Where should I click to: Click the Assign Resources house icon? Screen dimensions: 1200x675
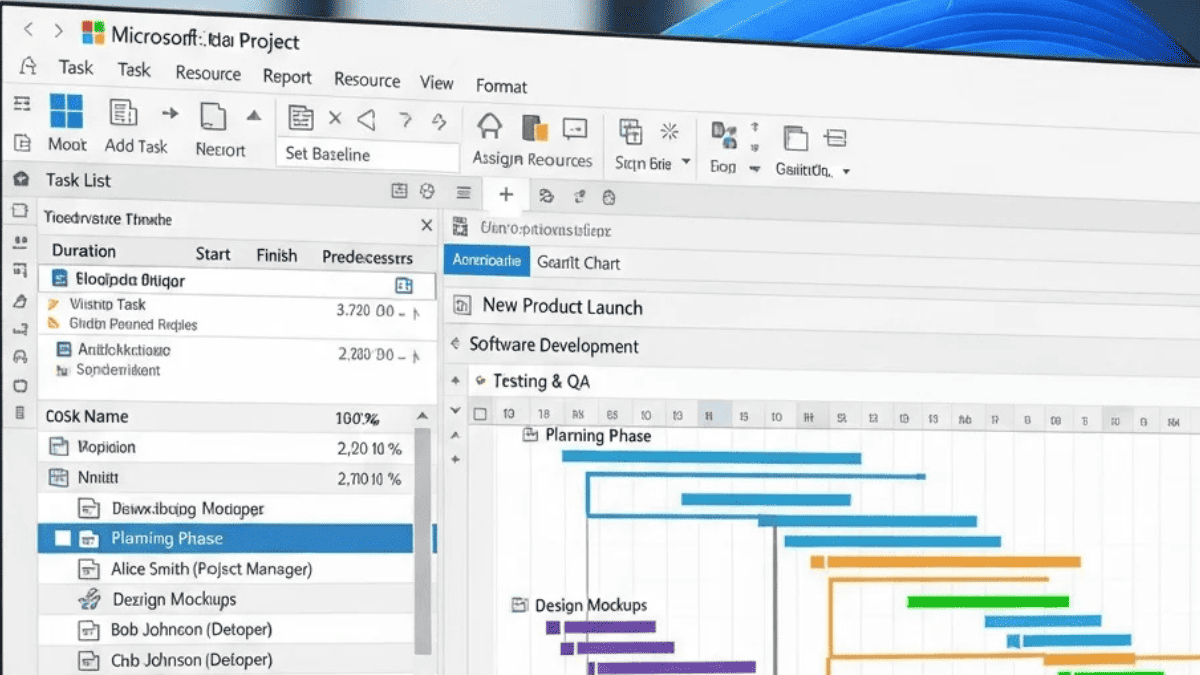489,127
